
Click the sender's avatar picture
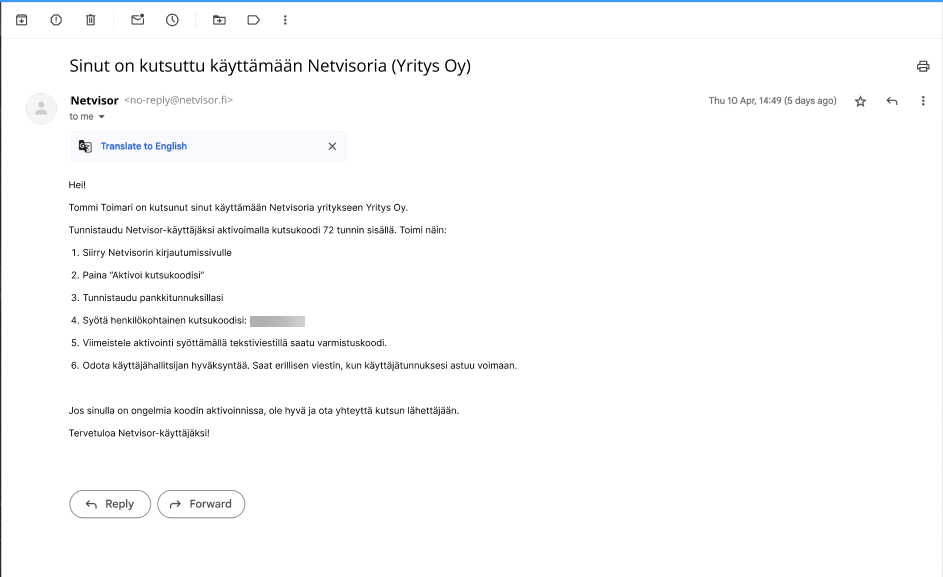point(41,108)
